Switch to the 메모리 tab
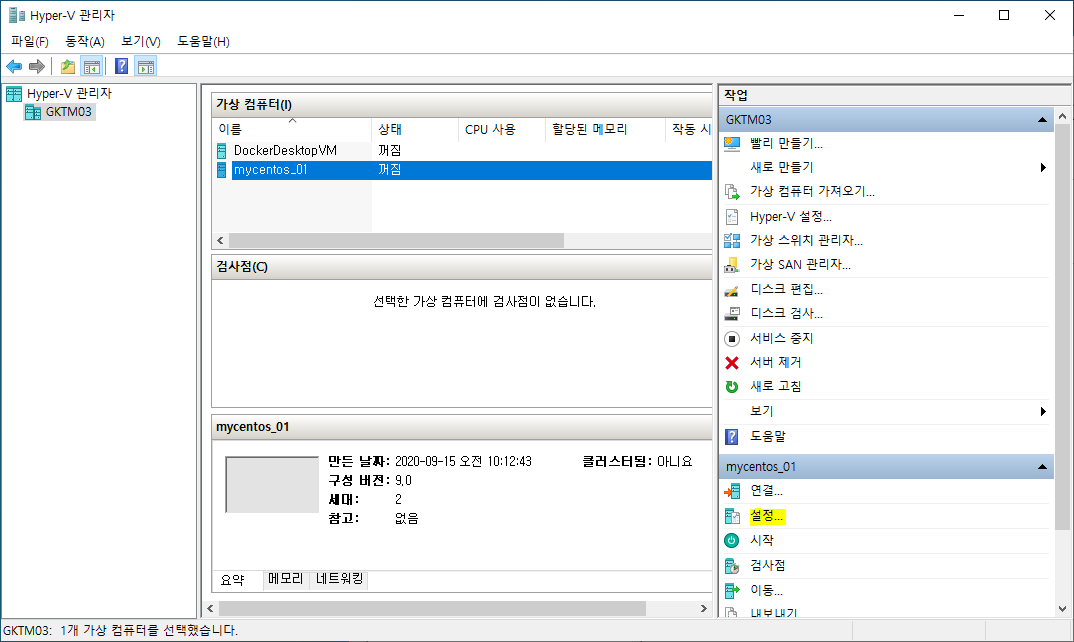The image size is (1074, 642). [286, 579]
